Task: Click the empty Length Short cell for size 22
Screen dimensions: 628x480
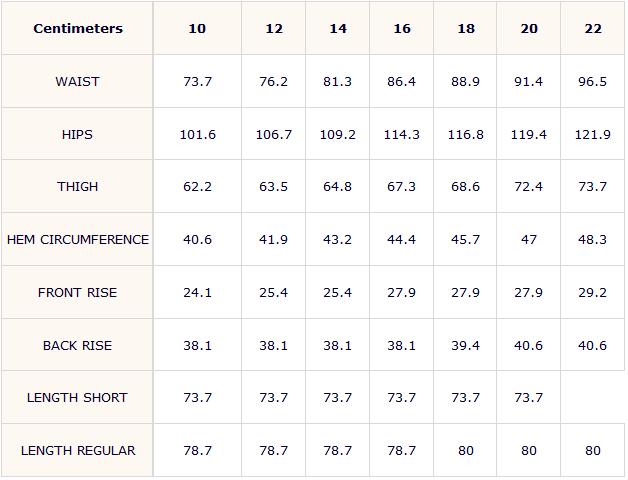Action: point(593,397)
